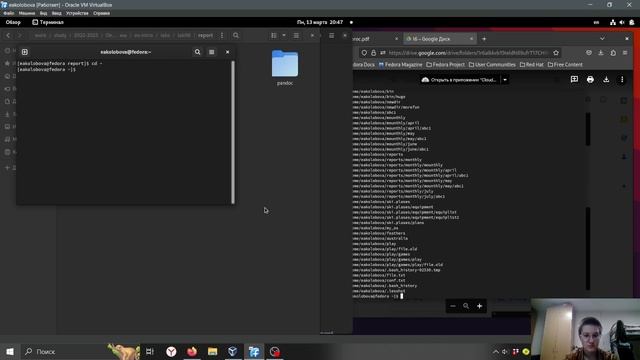
Task: Click the terminal window scrollbar
Action: pos(233,132)
